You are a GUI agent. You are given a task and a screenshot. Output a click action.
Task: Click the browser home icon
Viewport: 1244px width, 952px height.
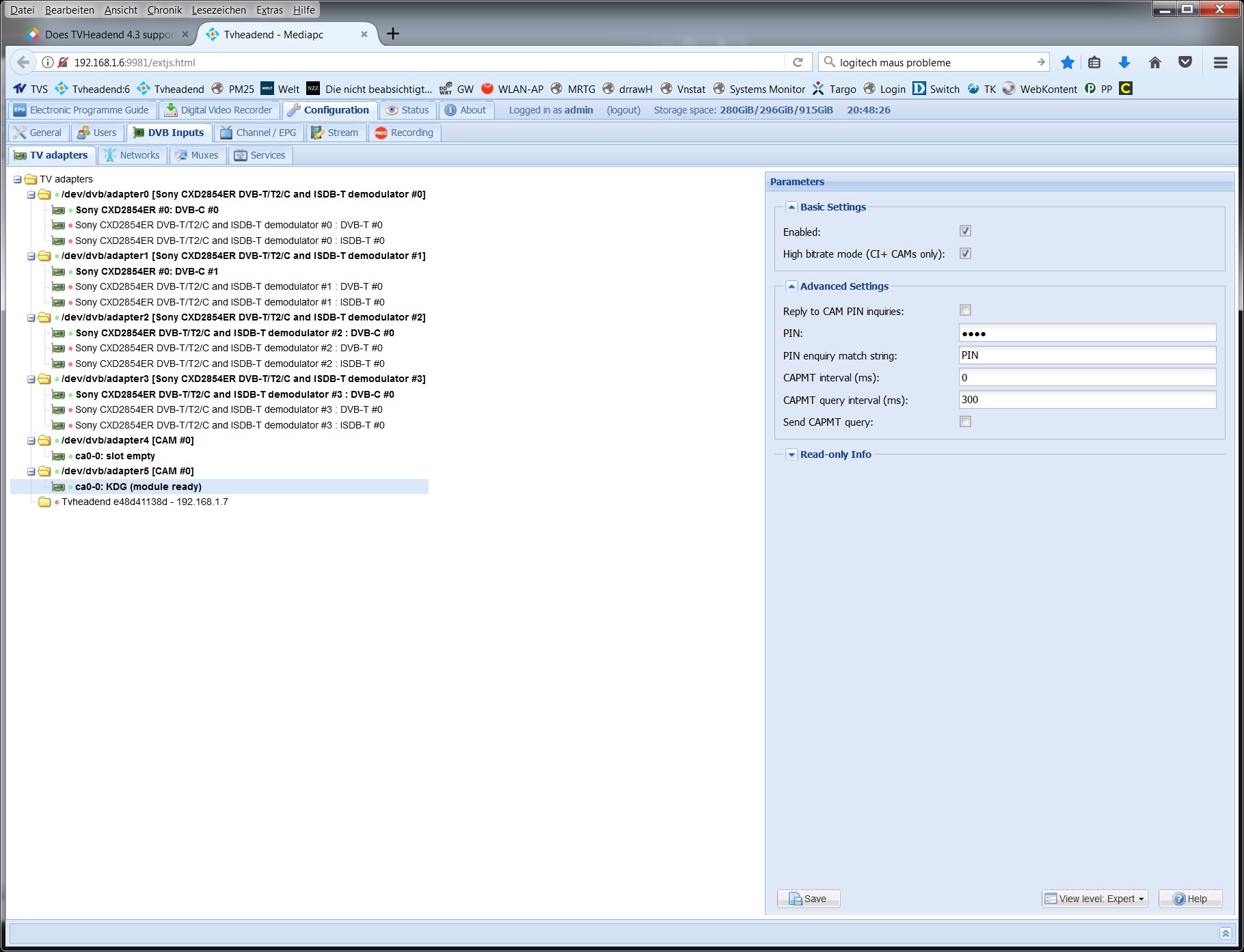point(1154,62)
